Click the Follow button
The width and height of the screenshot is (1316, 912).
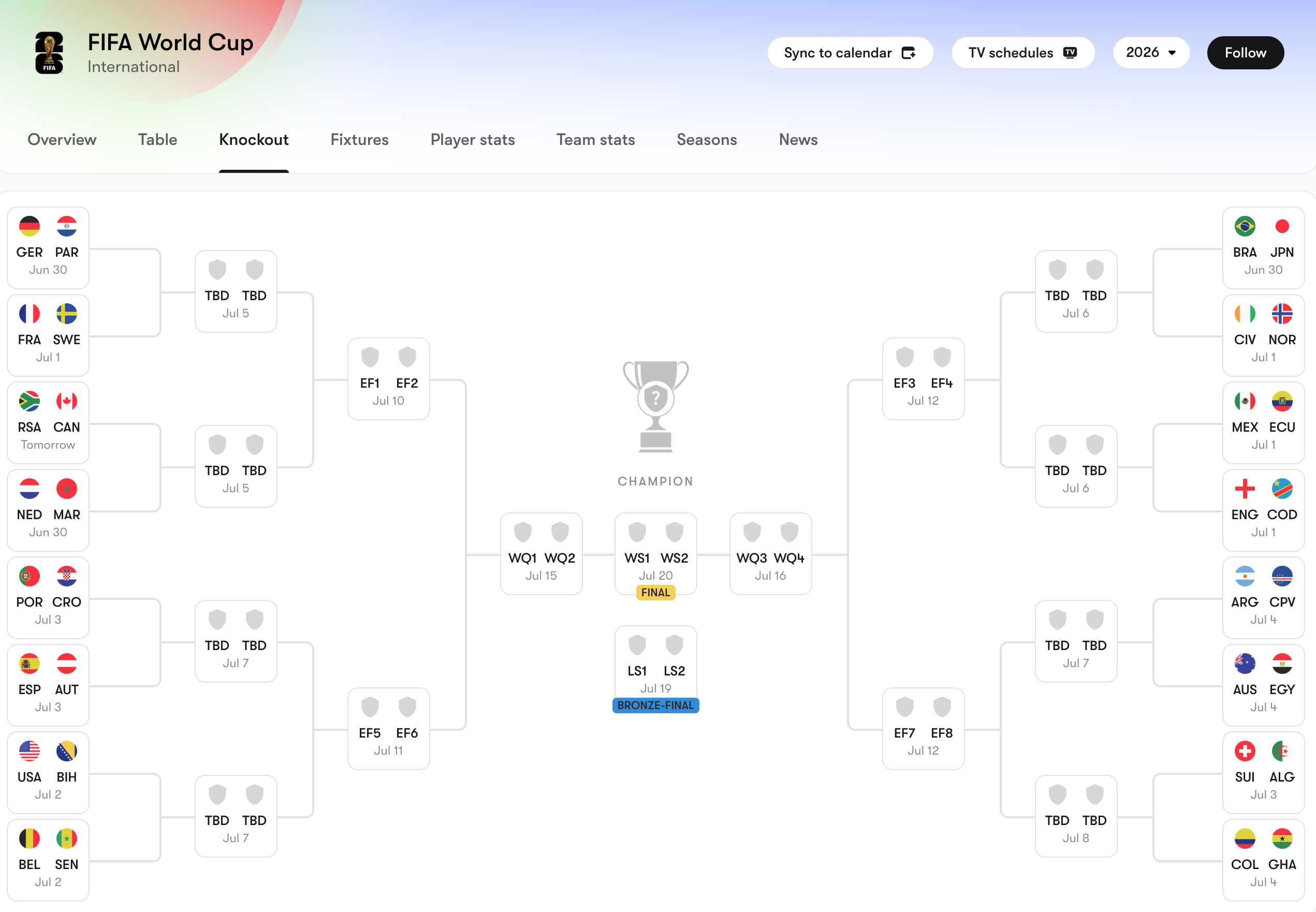point(1245,53)
